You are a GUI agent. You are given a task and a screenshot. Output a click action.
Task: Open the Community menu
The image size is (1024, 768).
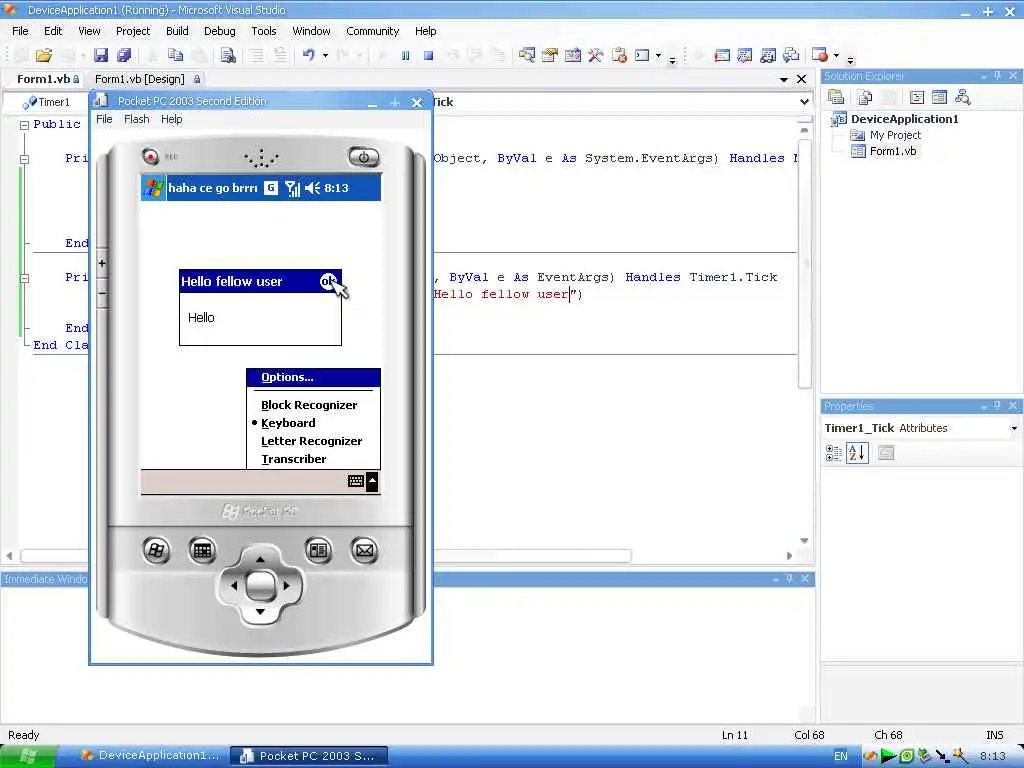click(x=372, y=31)
